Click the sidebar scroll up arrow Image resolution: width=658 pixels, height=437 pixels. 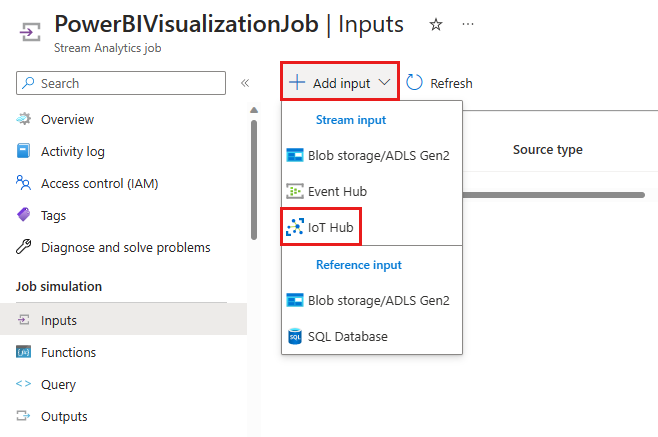tap(254, 110)
